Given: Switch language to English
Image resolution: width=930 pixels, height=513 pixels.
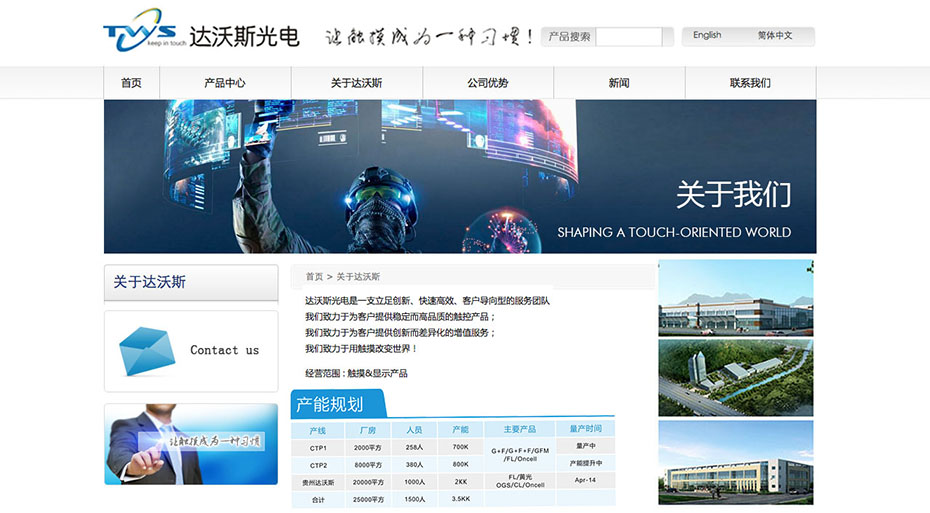Looking at the screenshot, I should pyautogui.click(x=707, y=35).
